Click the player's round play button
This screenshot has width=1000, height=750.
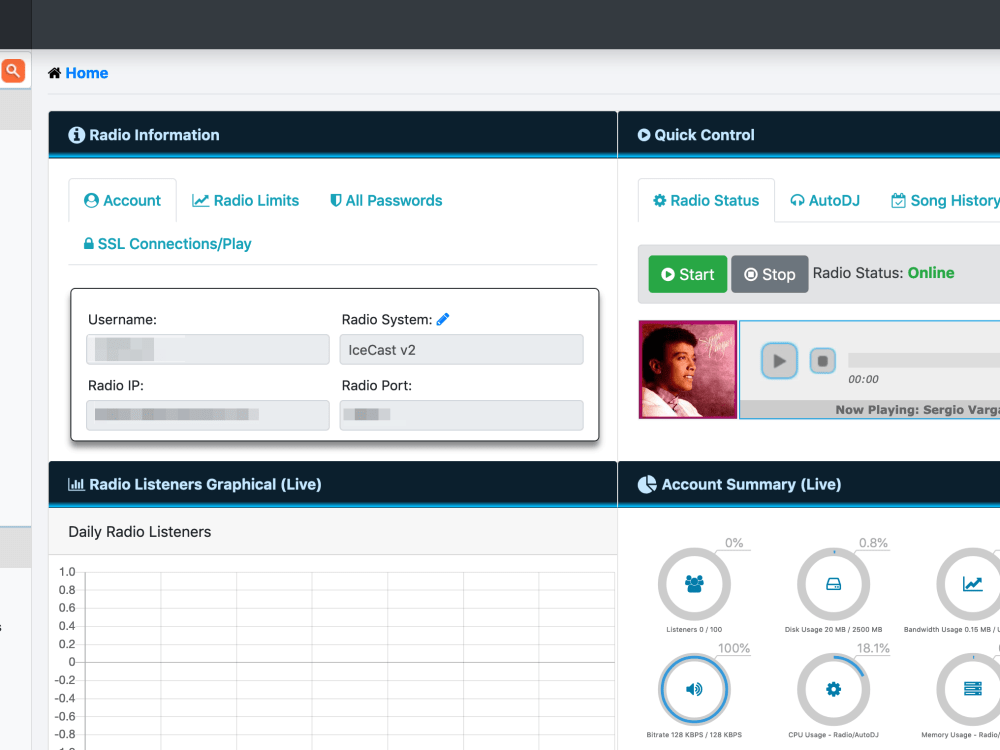pyautogui.click(x=779, y=361)
